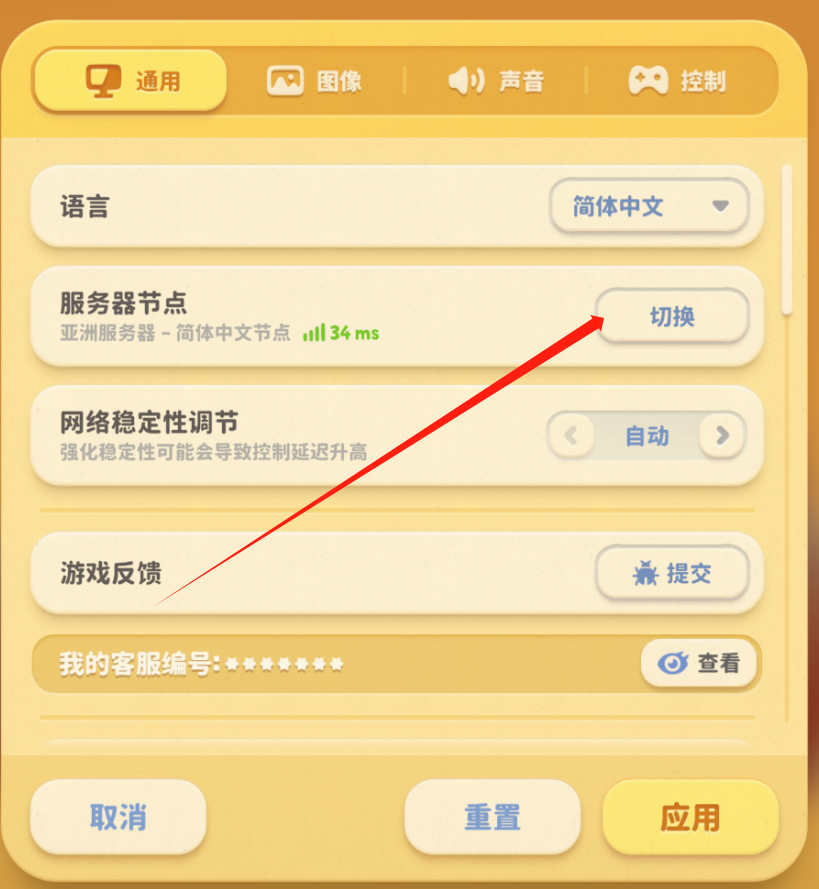The height and width of the screenshot is (889, 819).
Task: Click the vertical scrollbar thumb
Action: click(787, 239)
